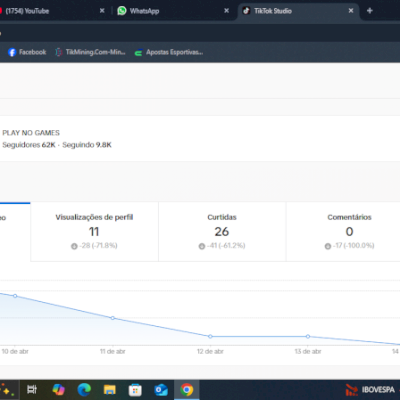The image size is (400, 400).
Task: Click the change indicator icon under Curtidas
Action: click(x=202, y=246)
